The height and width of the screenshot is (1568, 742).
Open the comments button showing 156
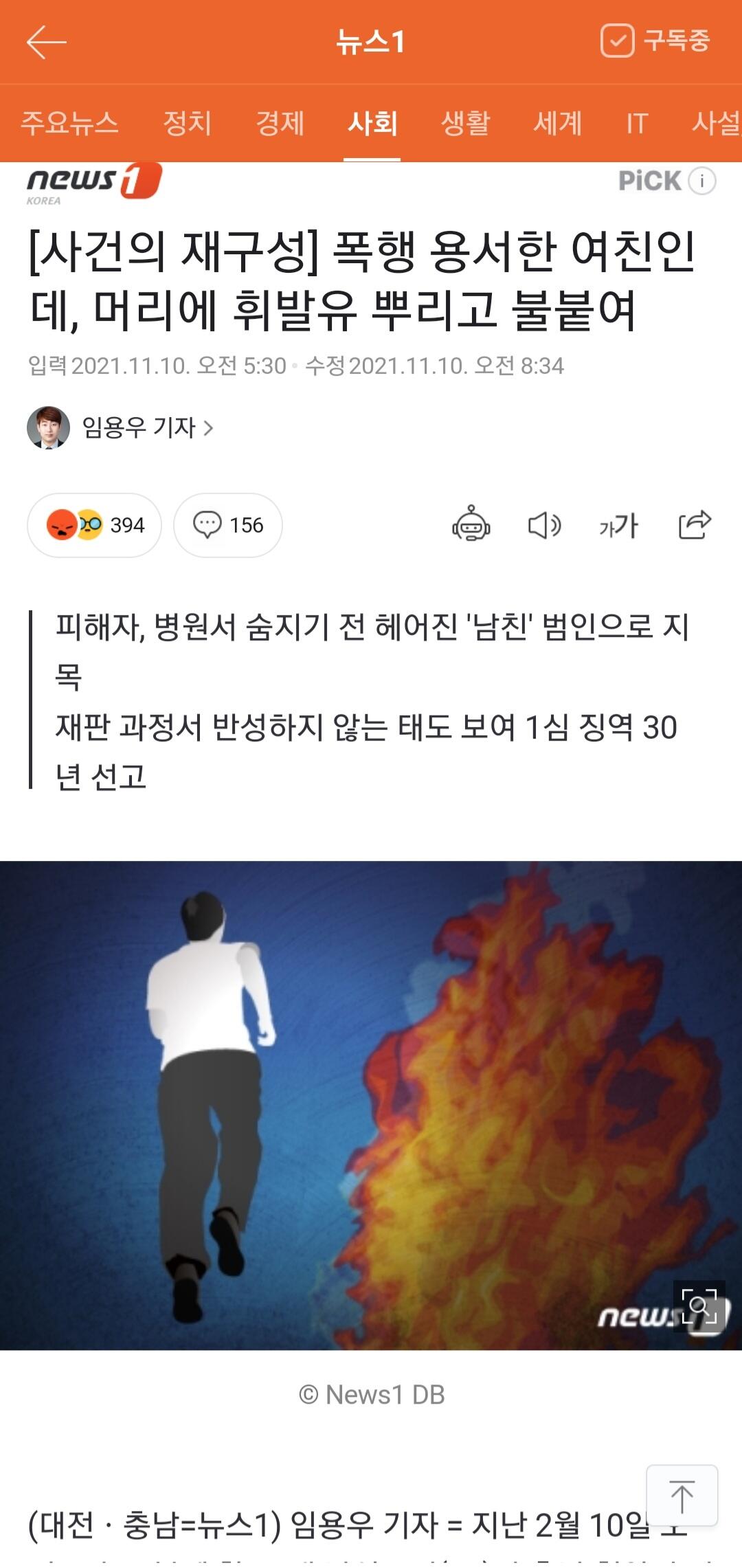228,525
